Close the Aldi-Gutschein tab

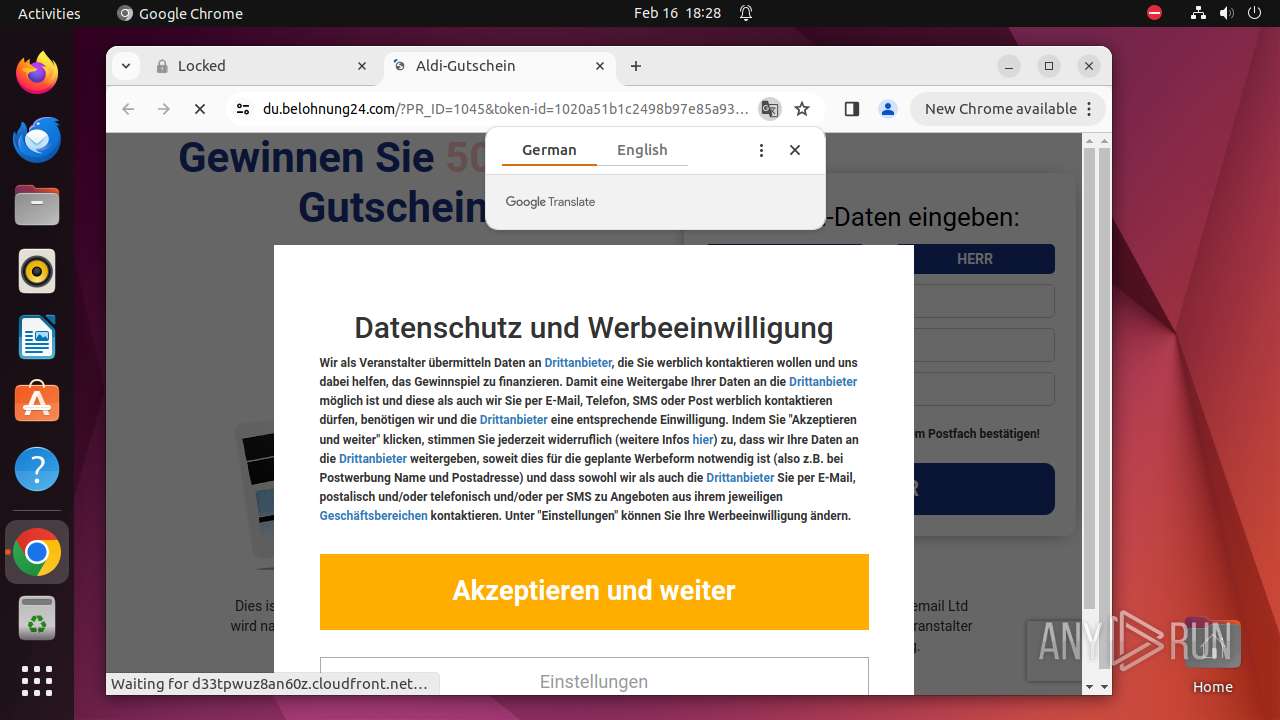coord(600,66)
